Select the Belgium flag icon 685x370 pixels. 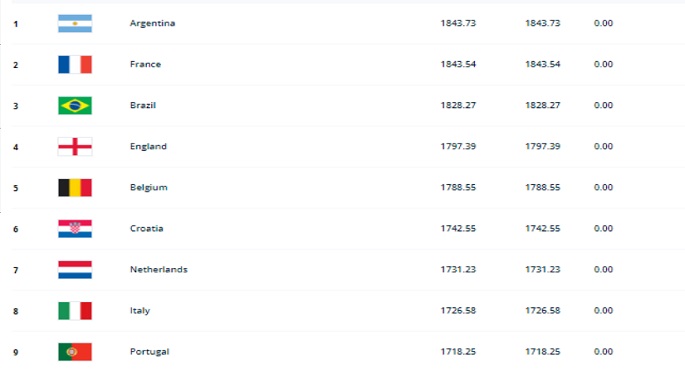click(x=75, y=187)
